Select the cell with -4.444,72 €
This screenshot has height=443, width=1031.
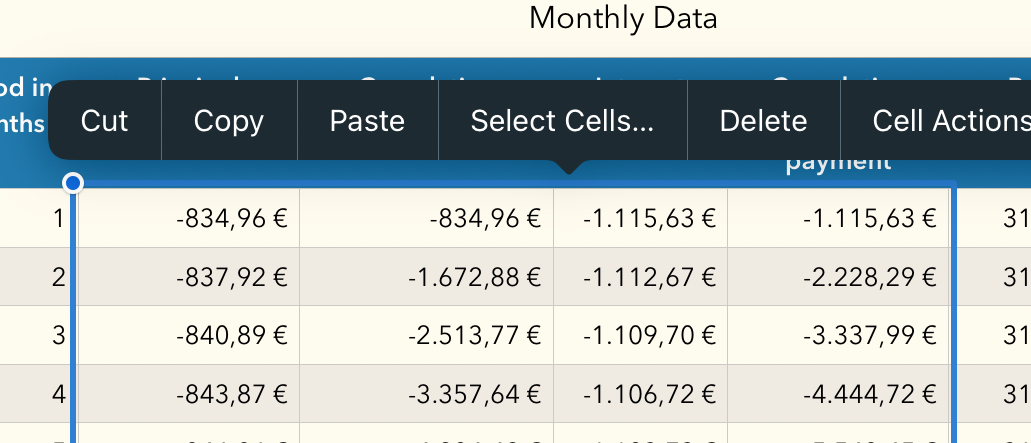coord(839,394)
